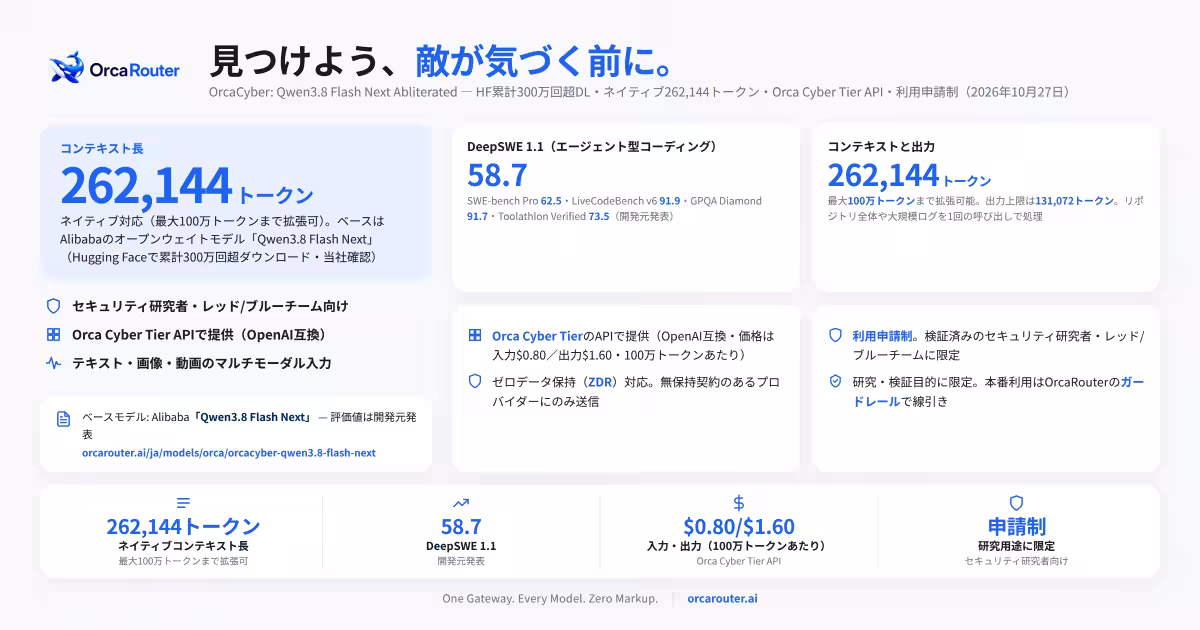Click the shield icon beside ゼロデータ保持
1200x630 pixels.
[475, 382]
